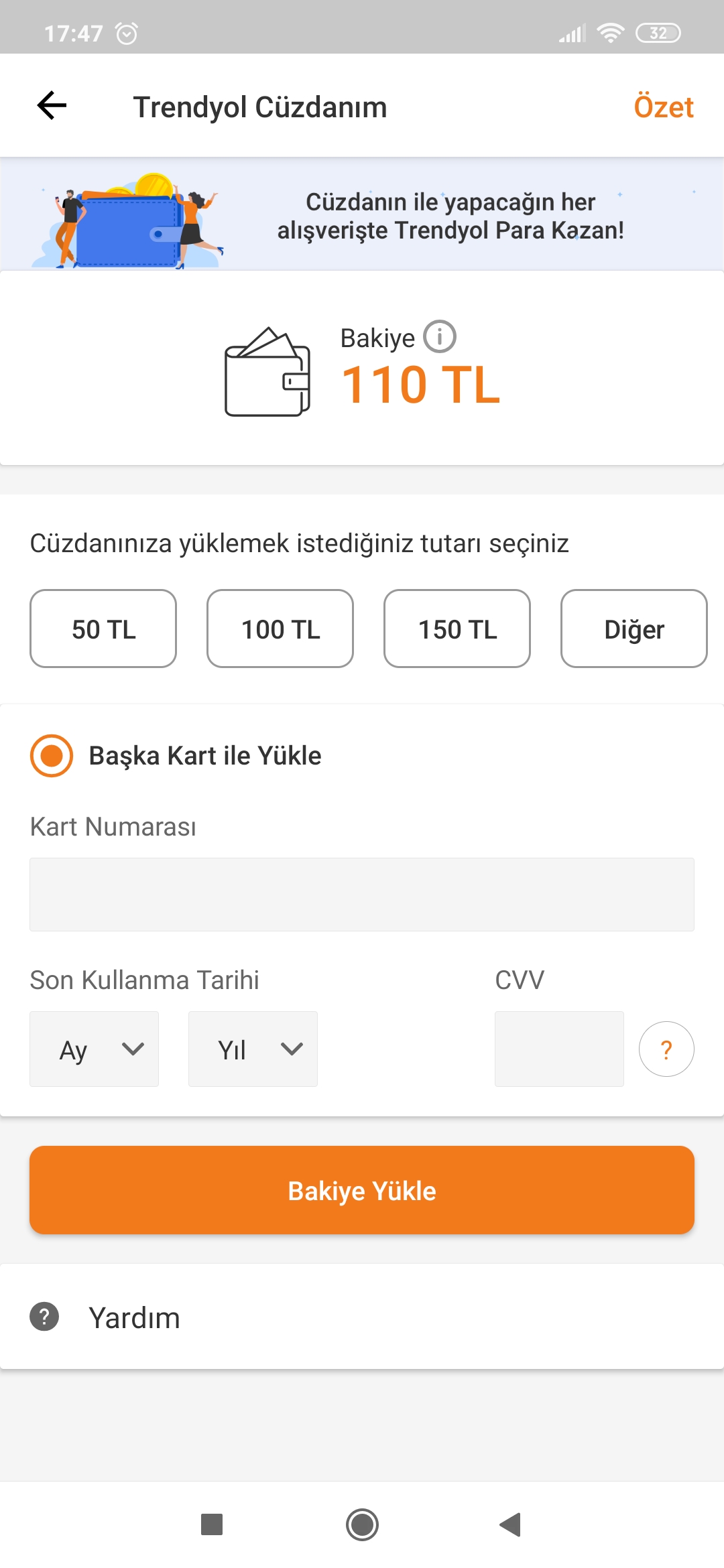Select Diğer for custom amount
724x1568 pixels.
tap(633, 629)
